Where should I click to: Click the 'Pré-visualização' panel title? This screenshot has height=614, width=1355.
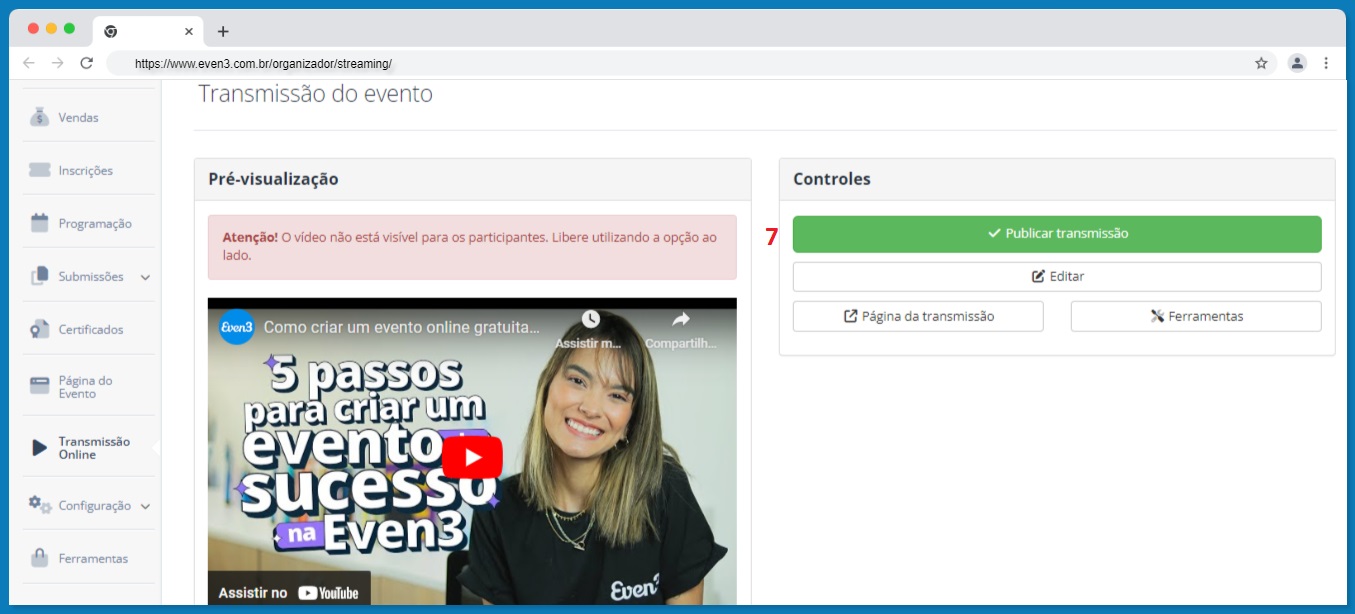point(273,179)
